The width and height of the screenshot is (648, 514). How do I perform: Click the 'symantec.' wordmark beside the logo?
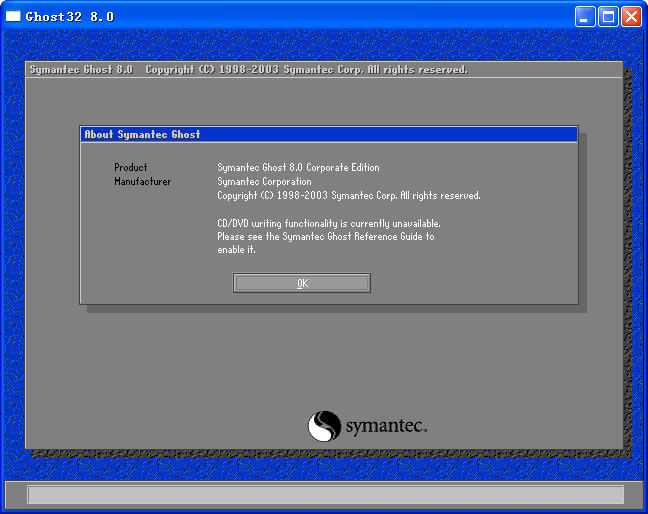click(386, 428)
